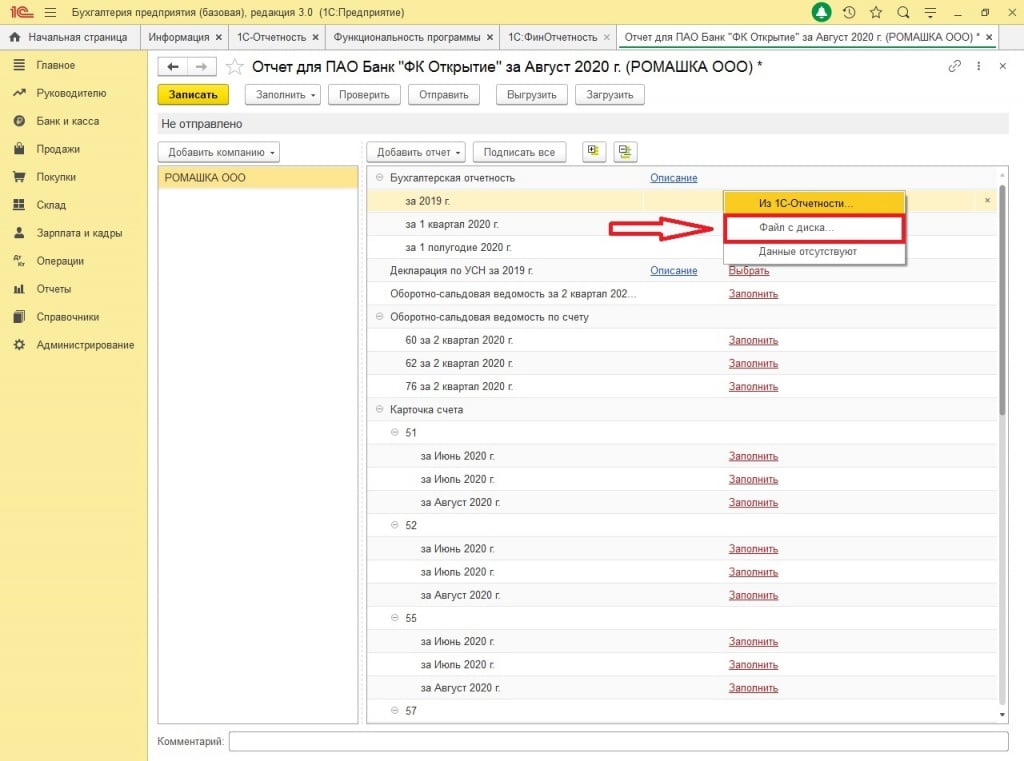Open the main hamburger menu
The width and height of the screenshot is (1024, 761).
point(50,12)
